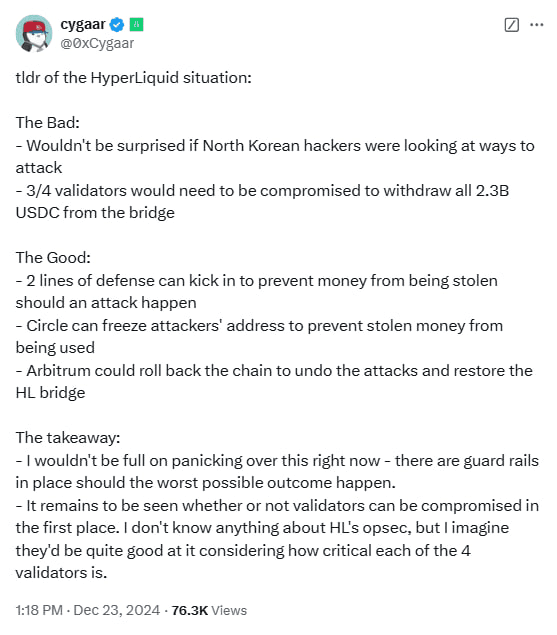This screenshot has height=635, width=557.
Task: Click 'The Bad:' heading text
Action: [48, 123]
